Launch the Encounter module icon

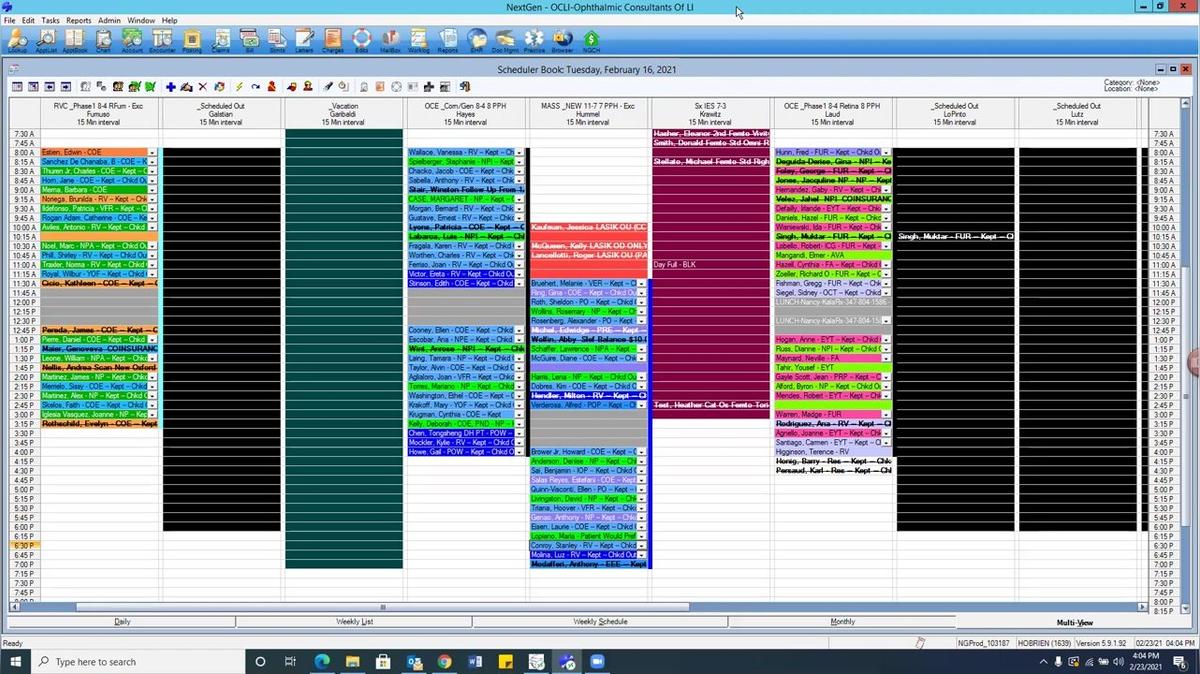tap(162, 40)
